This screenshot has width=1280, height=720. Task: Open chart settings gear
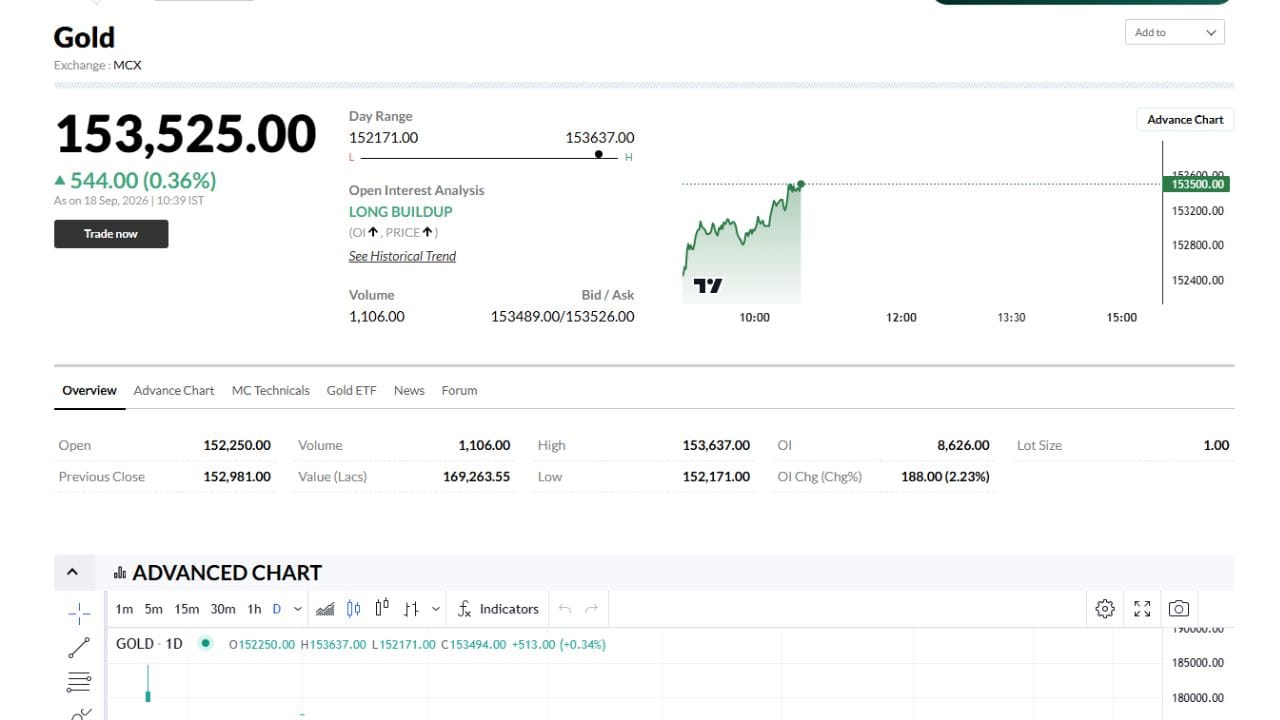(x=1105, y=608)
